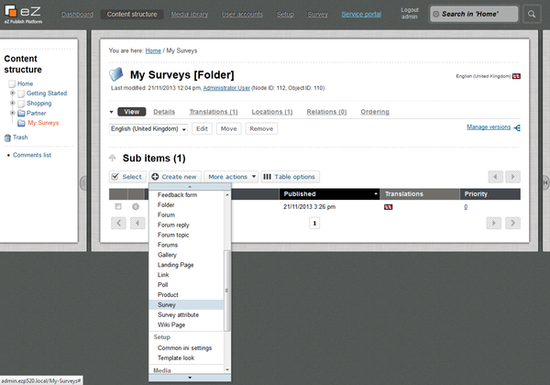Click the Manage versions arrow icon

click(x=517, y=128)
